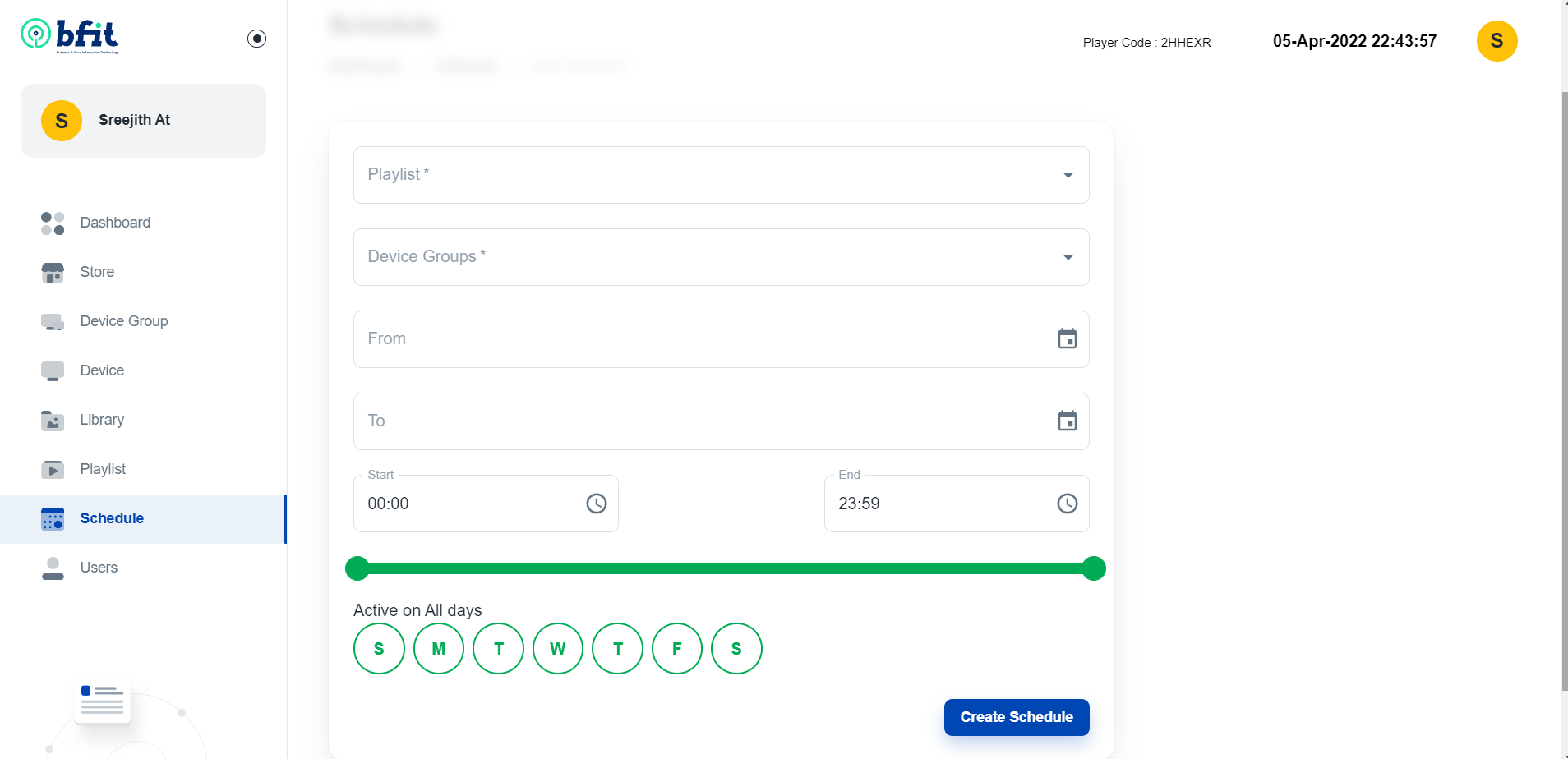Click the bfit logo

70,35
